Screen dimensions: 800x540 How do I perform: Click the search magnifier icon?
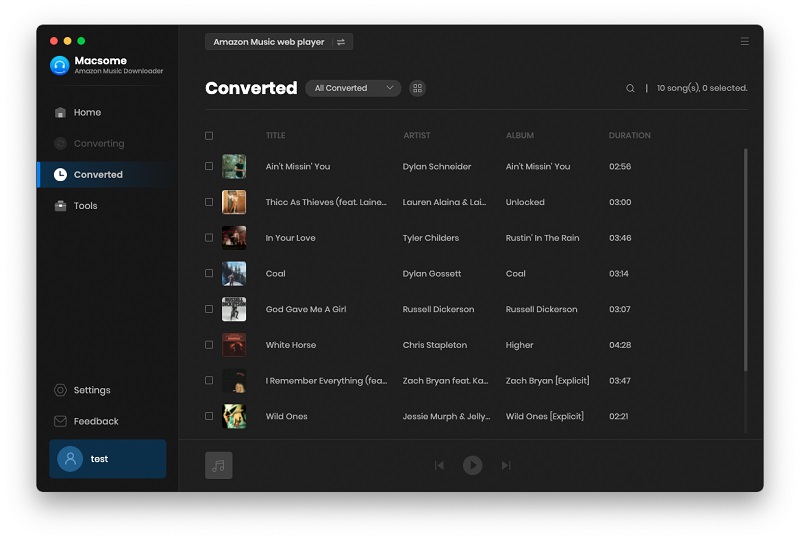[x=630, y=88]
